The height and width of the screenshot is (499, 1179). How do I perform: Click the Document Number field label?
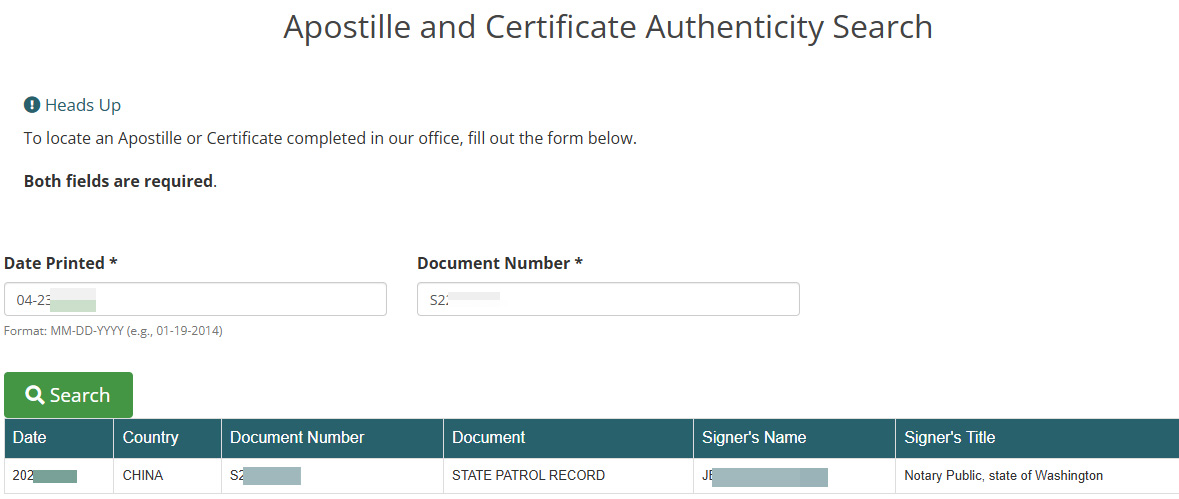point(500,263)
